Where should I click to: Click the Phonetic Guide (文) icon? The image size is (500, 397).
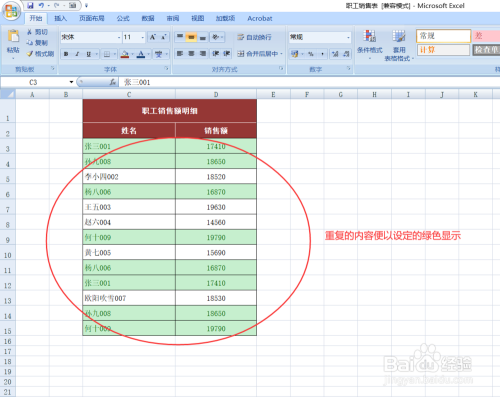[158, 54]
